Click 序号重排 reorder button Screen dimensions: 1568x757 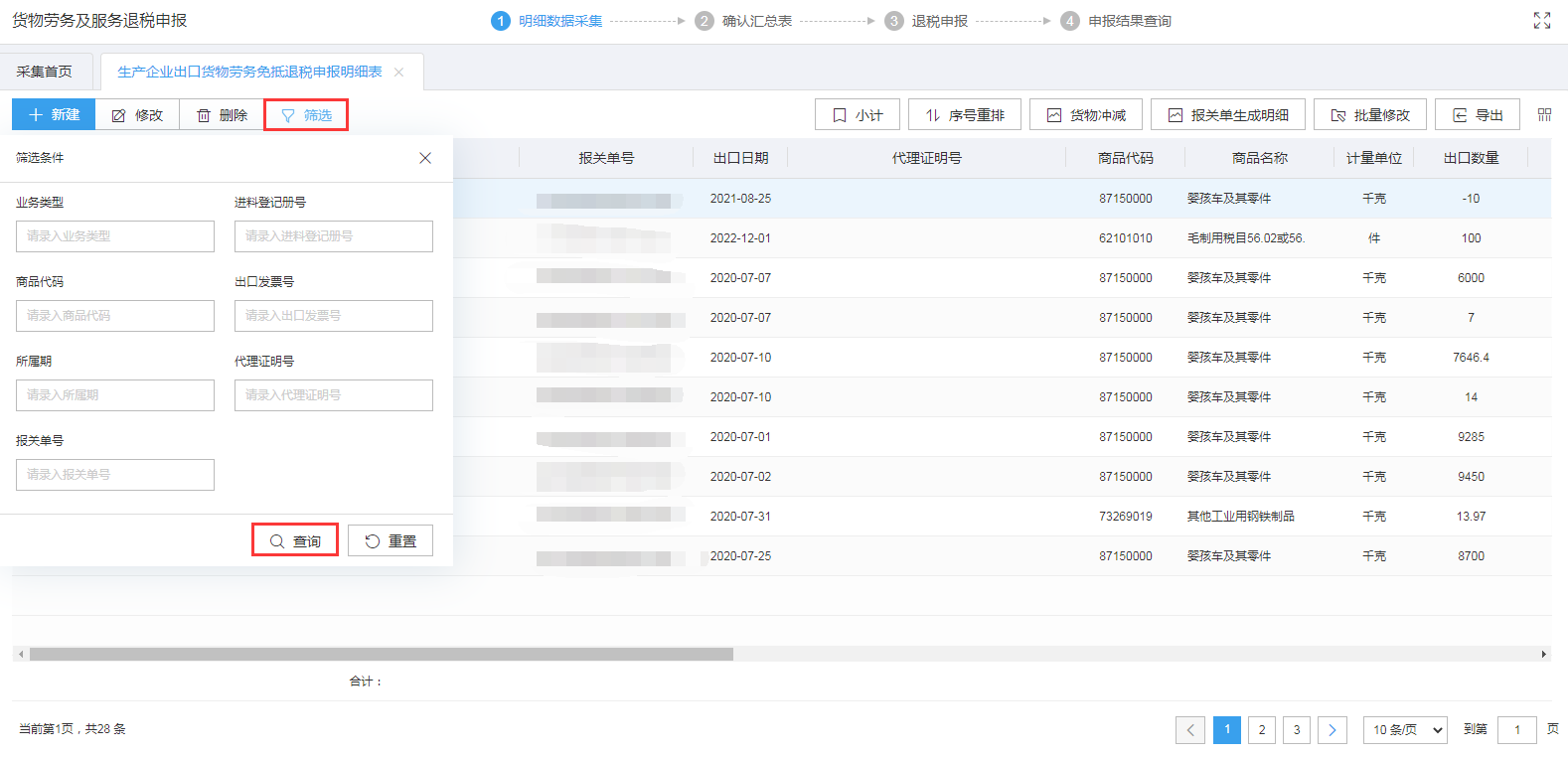pos(964,115)
